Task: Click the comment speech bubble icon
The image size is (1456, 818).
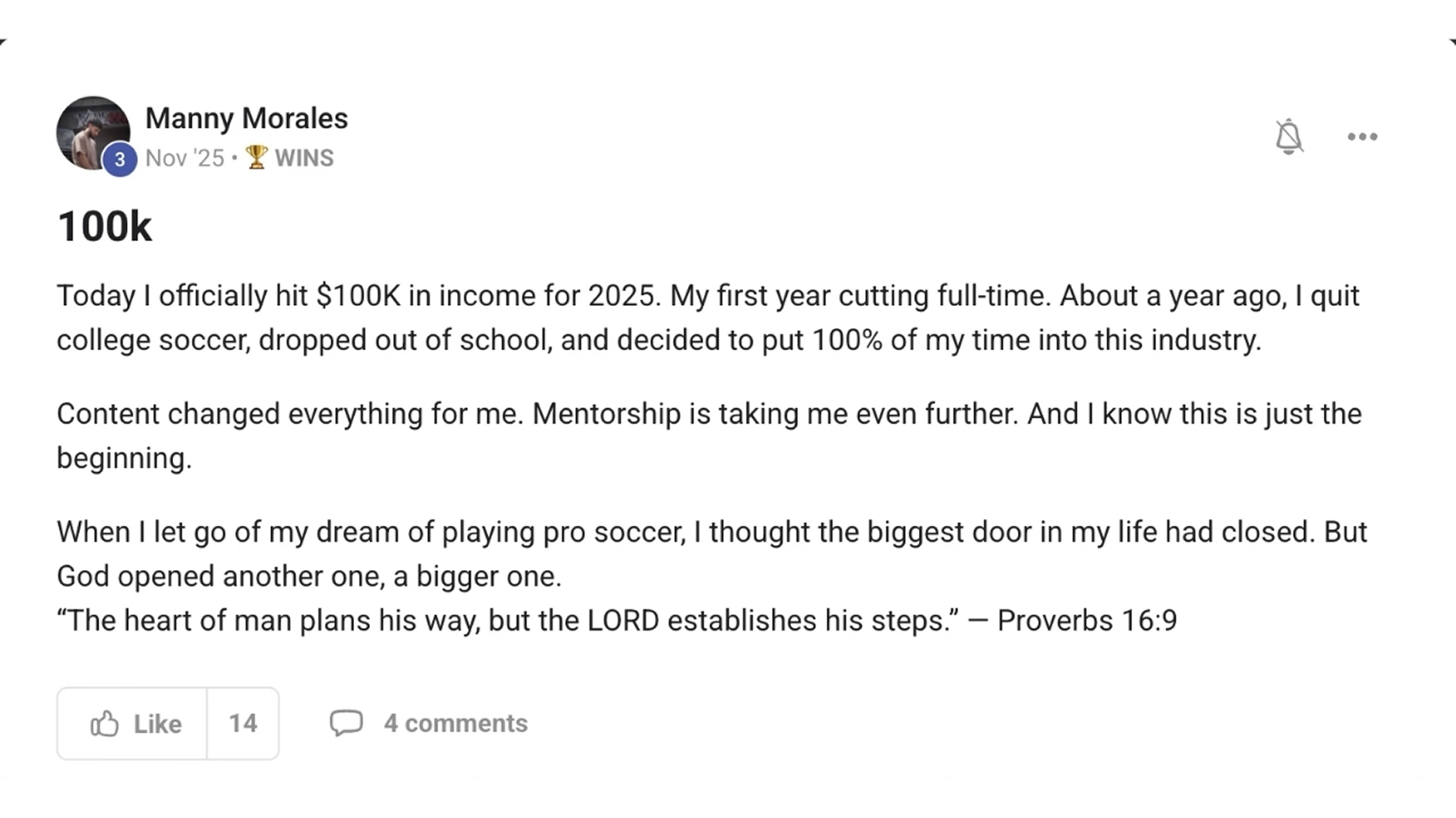Action: tap(346, 723)
